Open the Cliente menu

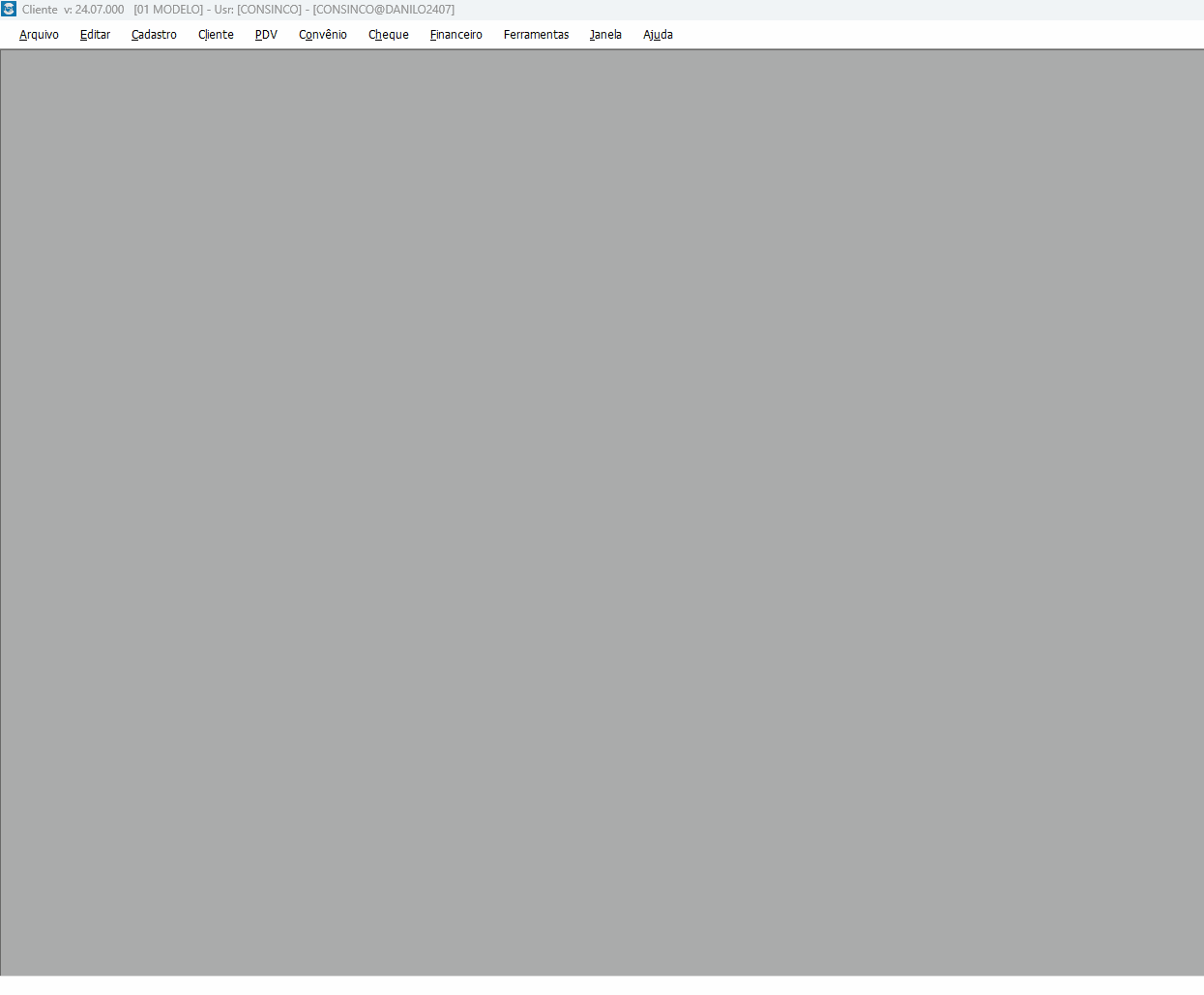point(216,35)
